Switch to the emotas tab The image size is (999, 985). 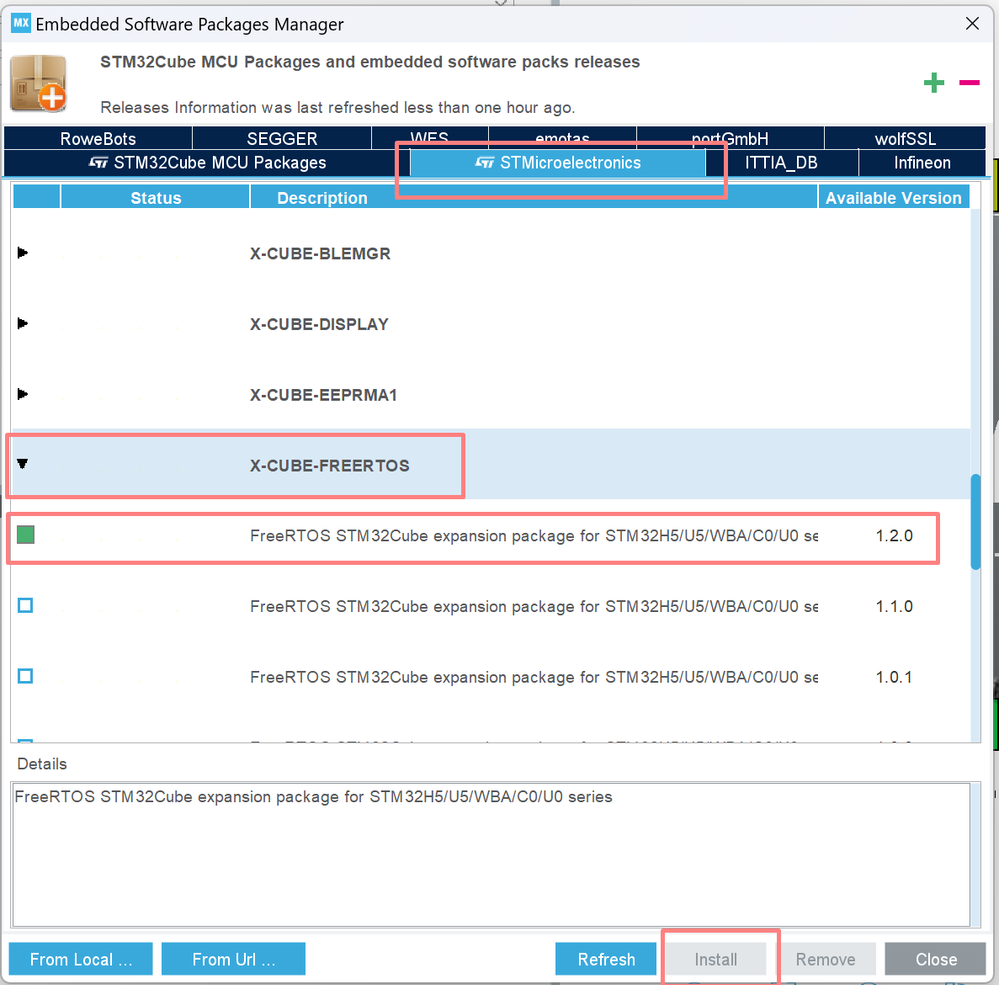pos(562,138)
